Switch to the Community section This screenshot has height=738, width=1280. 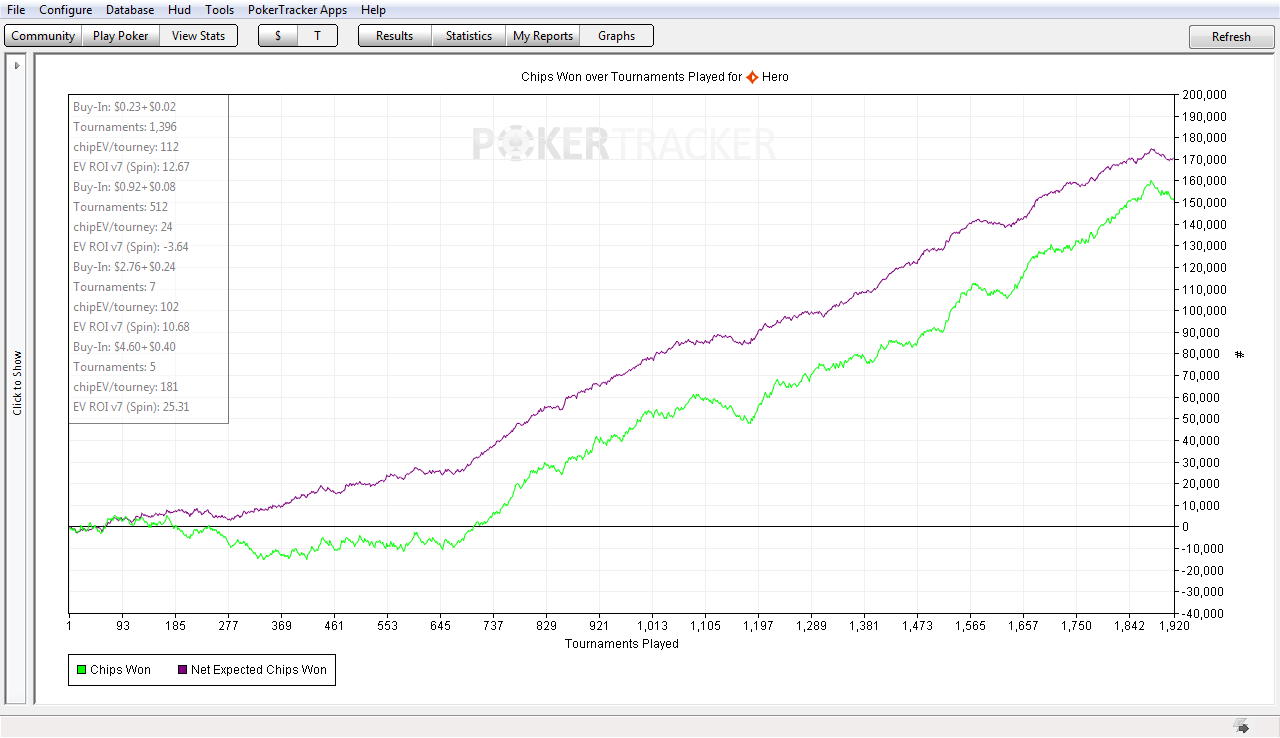(43, 36)
